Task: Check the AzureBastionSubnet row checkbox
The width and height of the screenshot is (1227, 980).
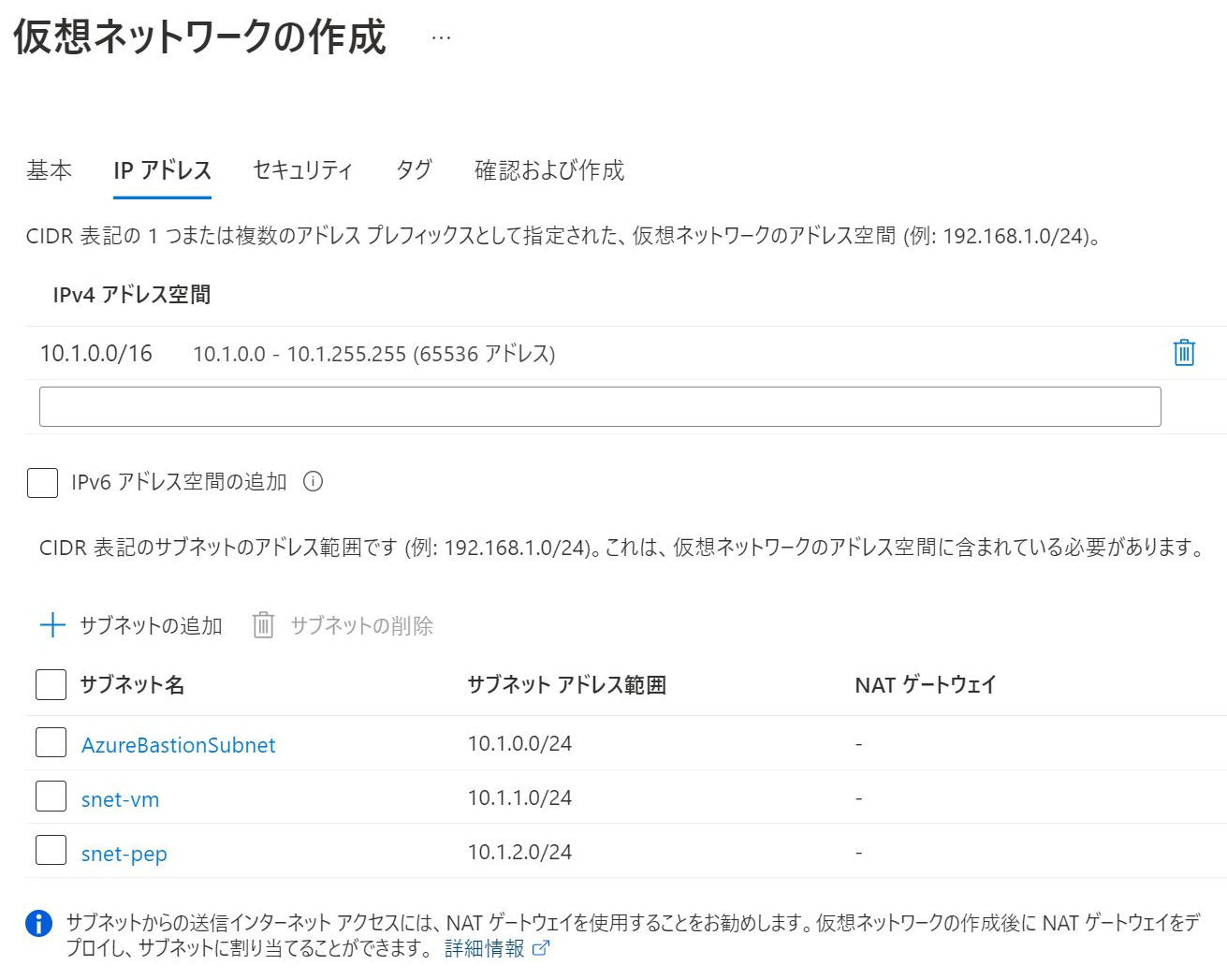Action: 51,743
